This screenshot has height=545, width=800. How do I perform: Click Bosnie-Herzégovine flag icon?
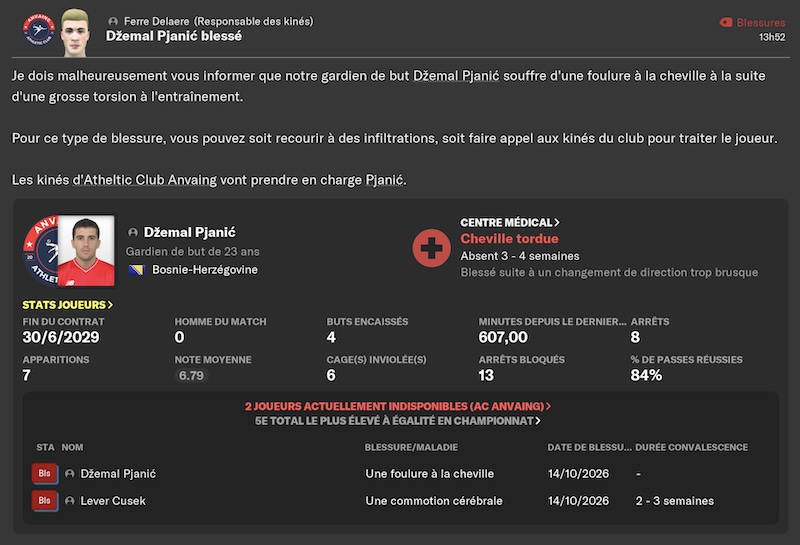[x=137, y=270]
